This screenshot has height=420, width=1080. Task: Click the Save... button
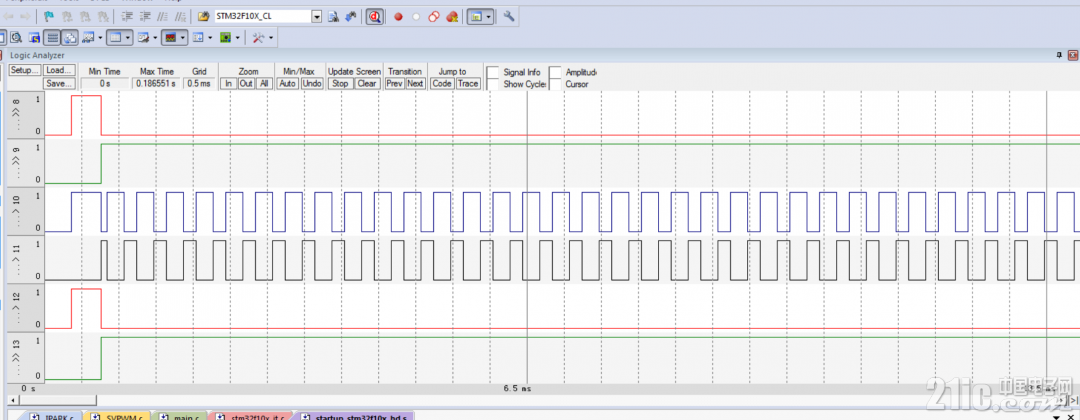click(x=59, y=83)
